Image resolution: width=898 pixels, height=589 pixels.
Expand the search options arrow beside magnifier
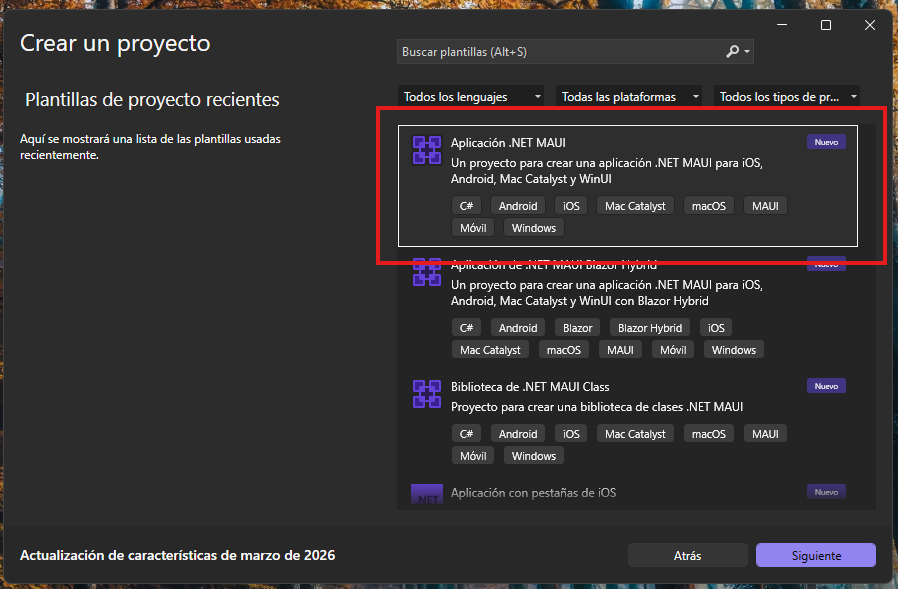pyautogui.click(x=748, y=52)
